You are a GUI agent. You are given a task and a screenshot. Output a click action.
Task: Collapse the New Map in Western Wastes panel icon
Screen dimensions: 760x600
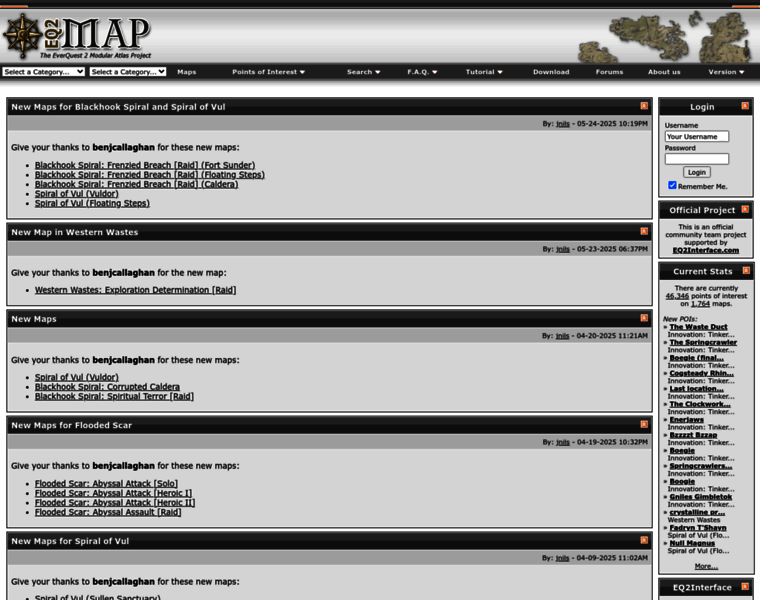(644, 231)
